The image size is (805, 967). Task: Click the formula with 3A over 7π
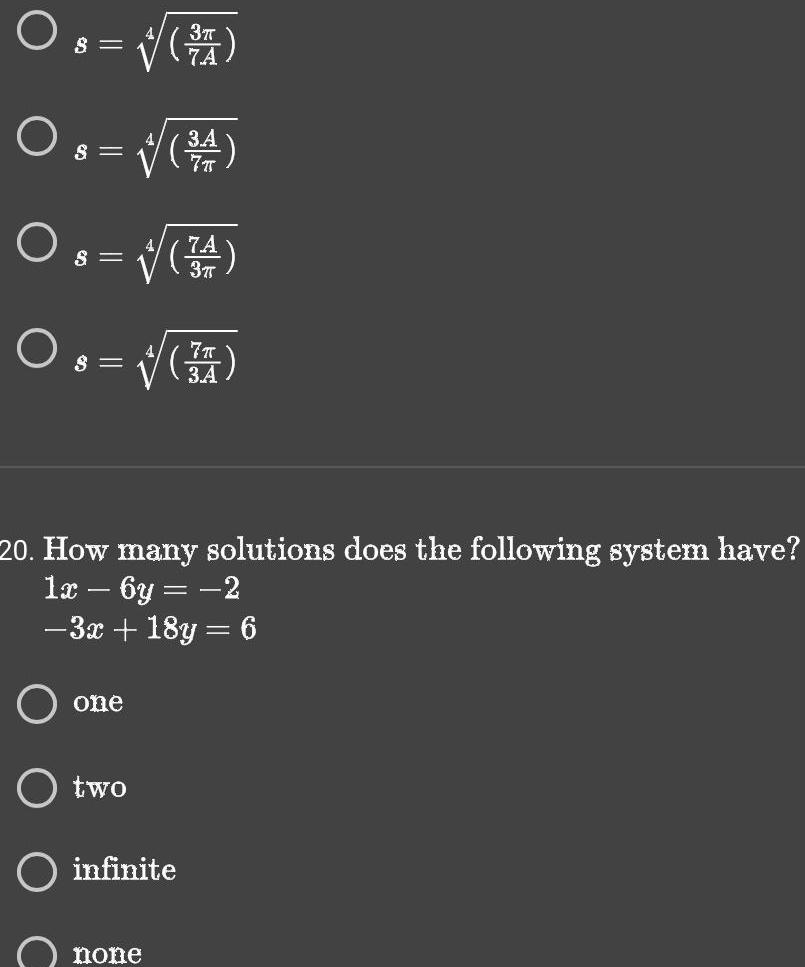150,150
